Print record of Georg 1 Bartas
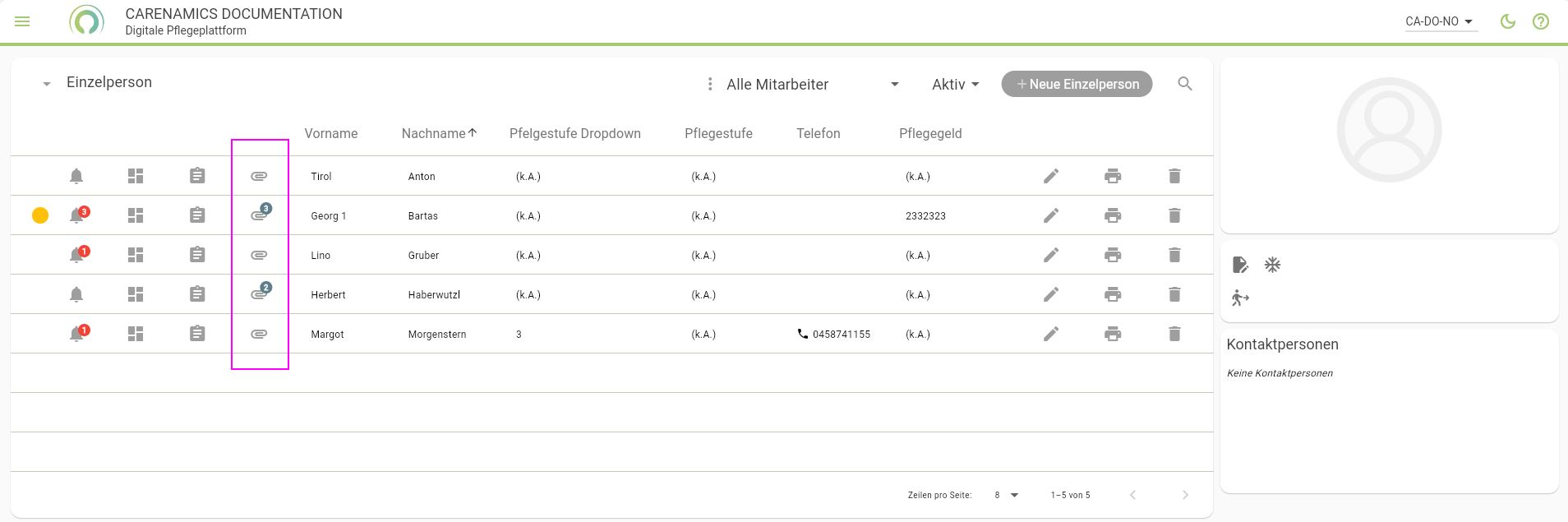The image size is (1568, 522). [1113, 215]
